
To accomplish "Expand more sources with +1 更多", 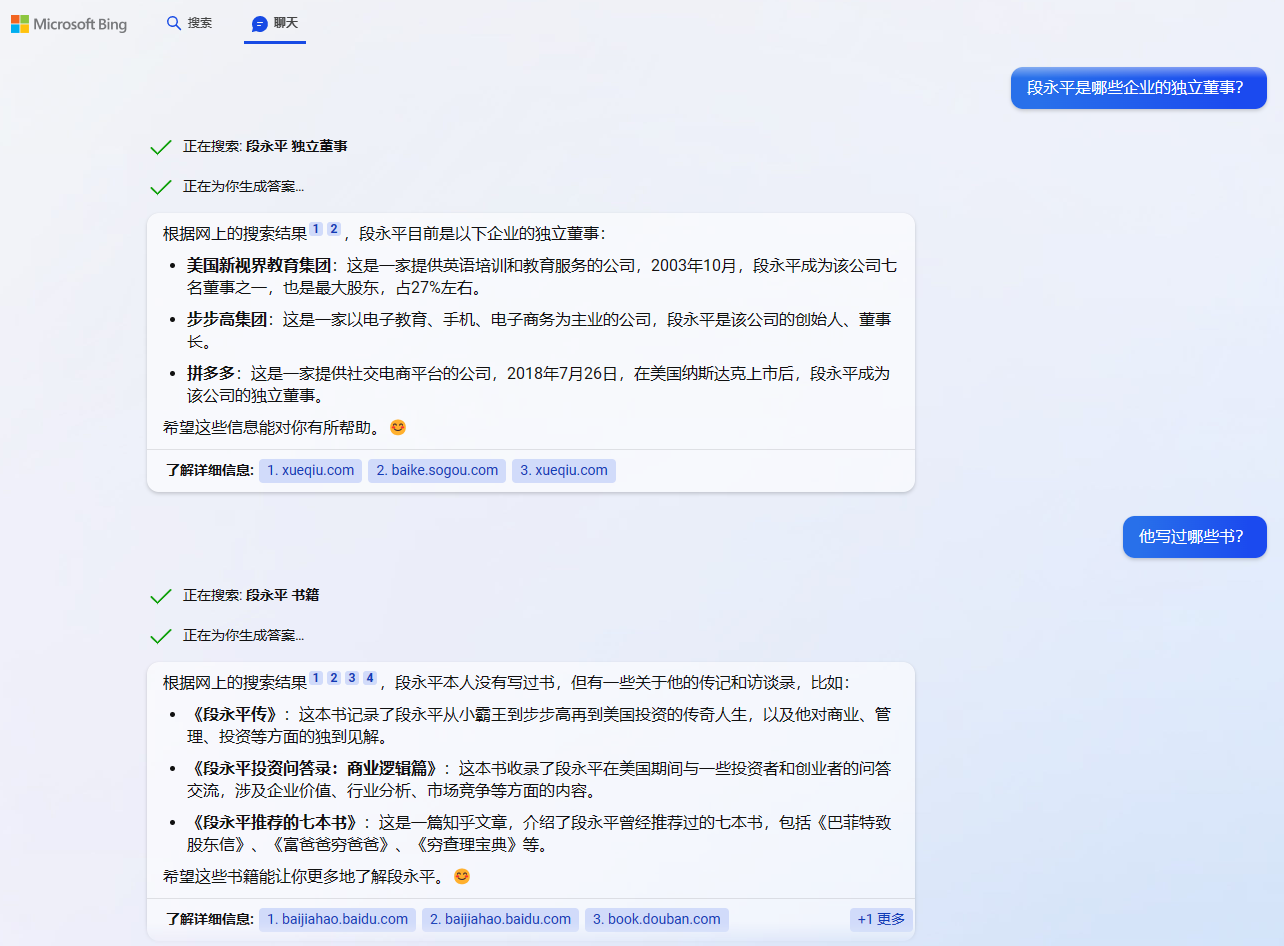I will point(879,919).
